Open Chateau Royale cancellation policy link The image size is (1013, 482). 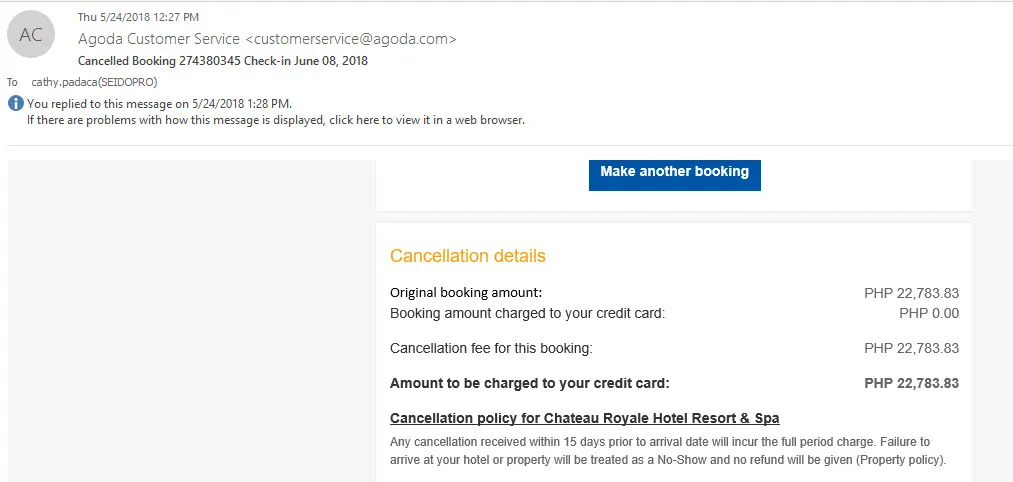(584, 418)
